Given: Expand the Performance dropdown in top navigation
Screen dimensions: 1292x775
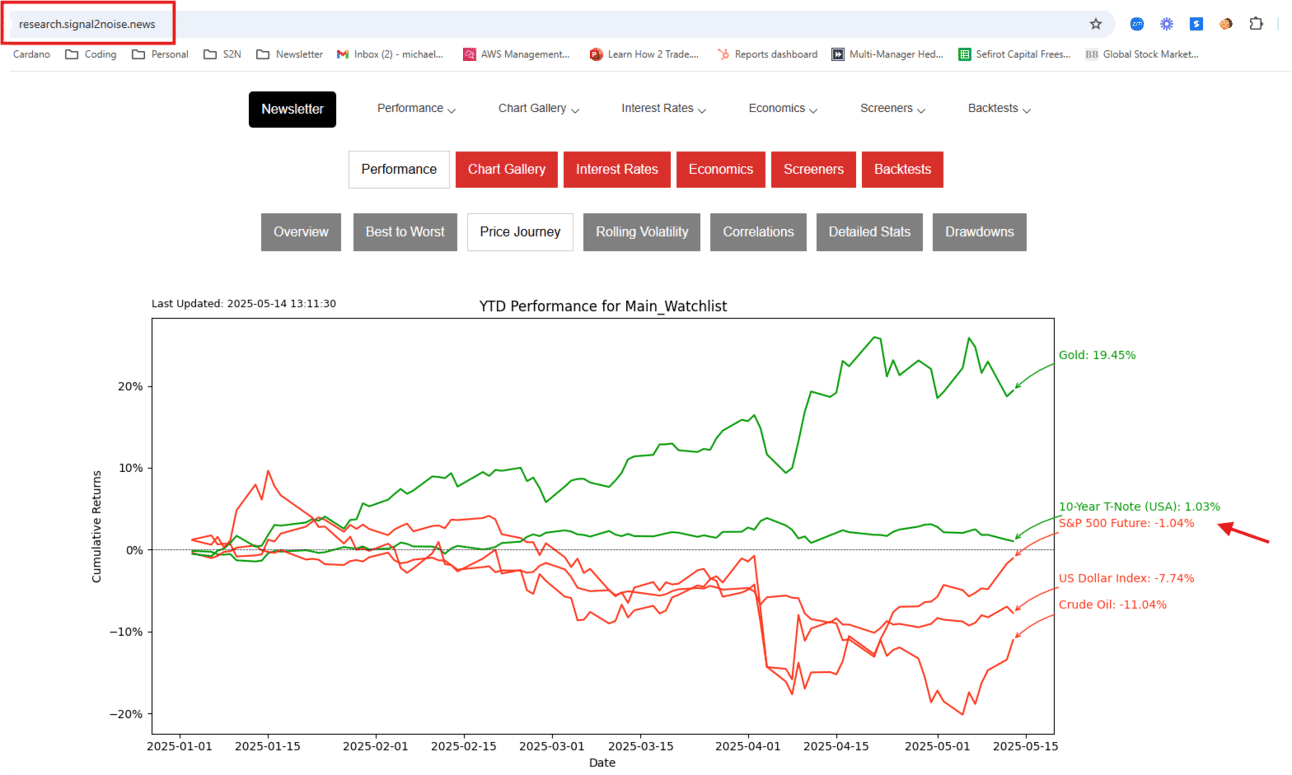Looking at the screenshot, I should click(x=416, y=109).
